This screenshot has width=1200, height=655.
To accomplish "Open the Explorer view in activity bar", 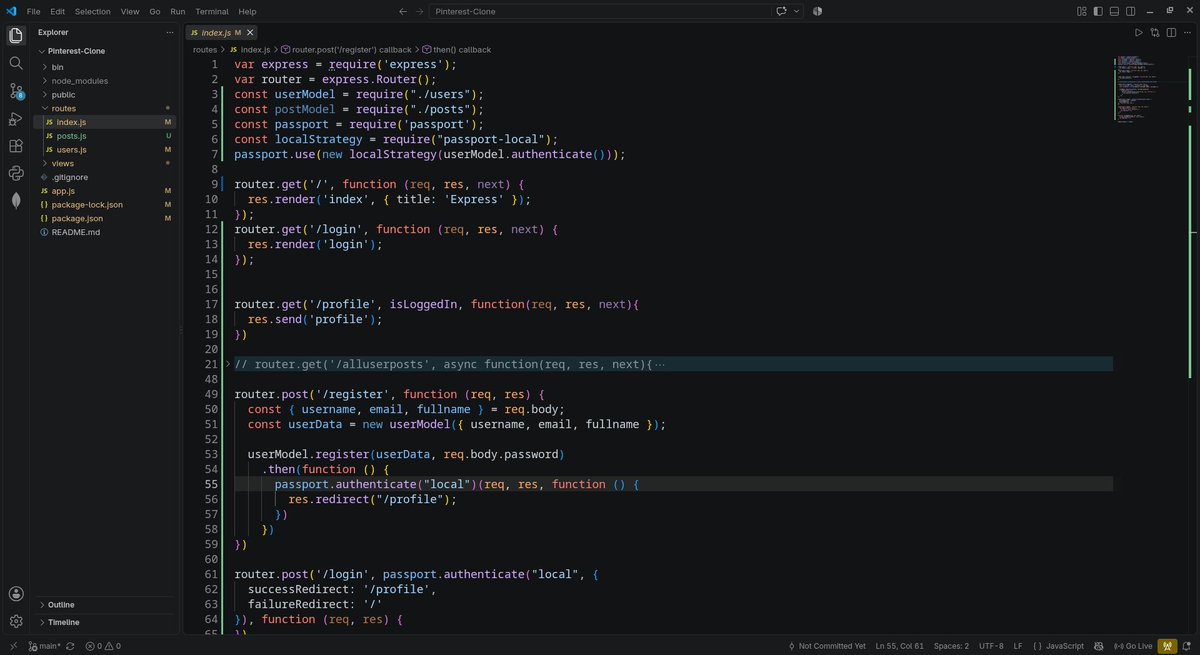I will tap(16, 36).
